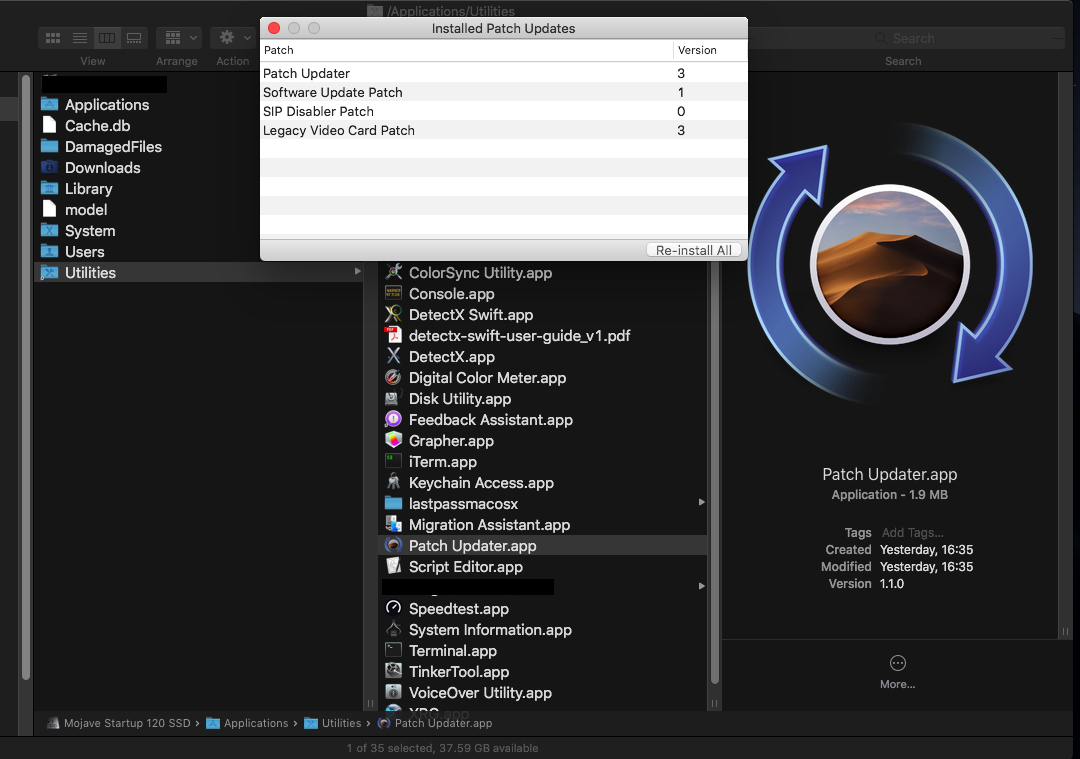Click the Finder Search field
The height and width of the screenshot is (759, 1080).
tap(904, 39)
